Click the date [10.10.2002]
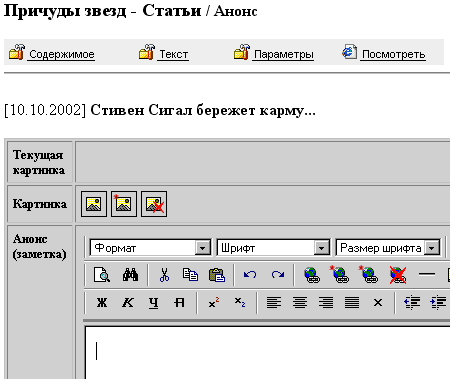Image resolution: width=450 pixels, height=379 pixels. coord(45,110)
